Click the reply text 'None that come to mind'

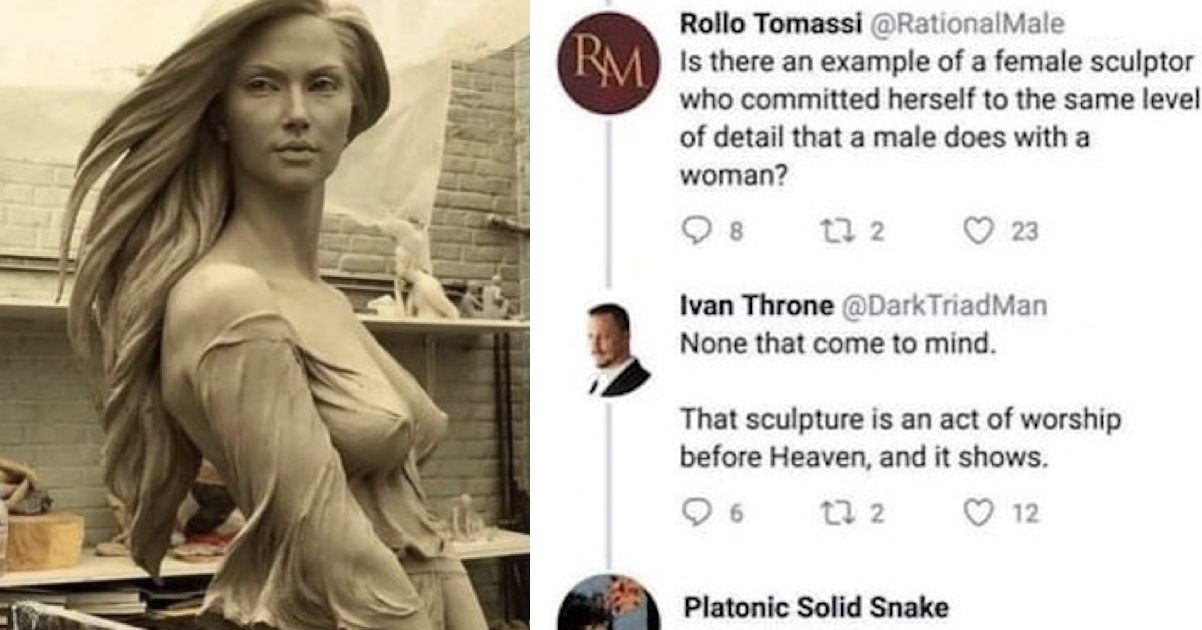838,343
